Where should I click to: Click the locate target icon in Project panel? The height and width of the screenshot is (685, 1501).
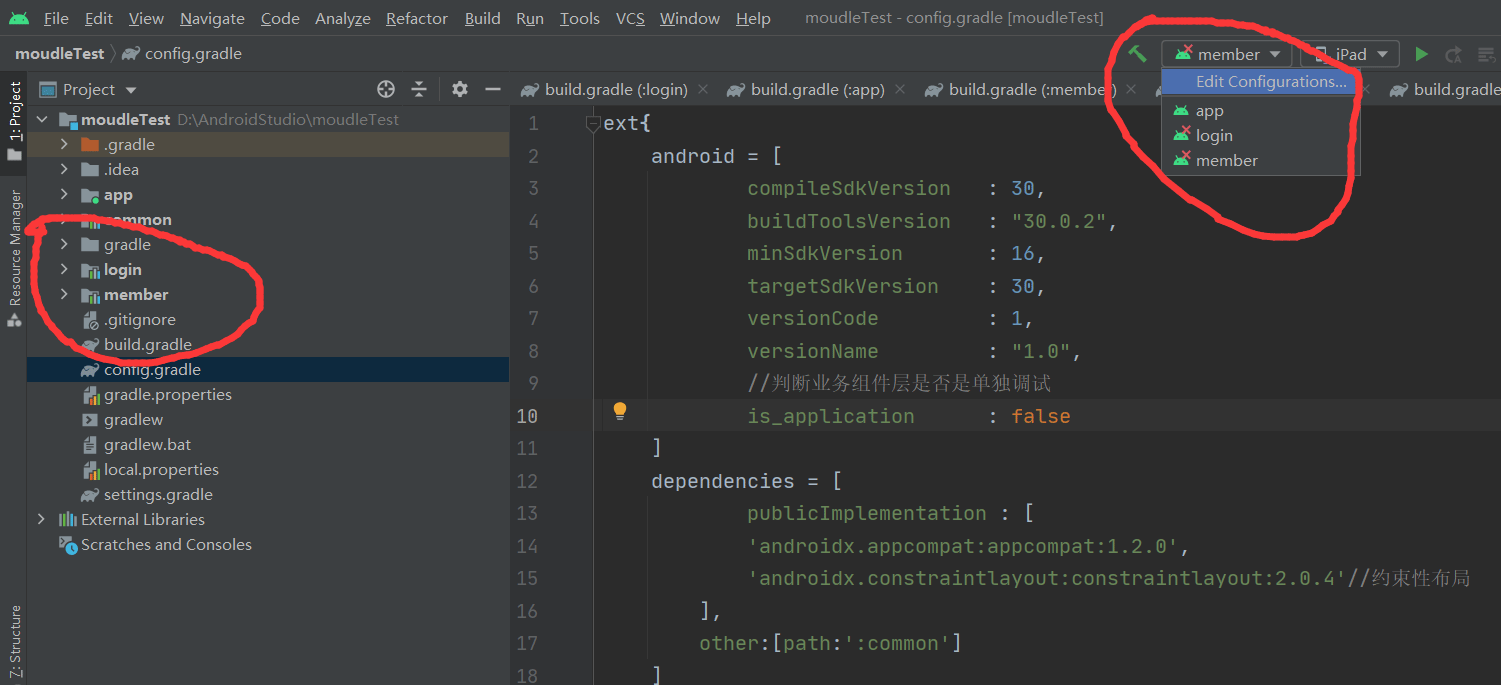tap(386, 89)
